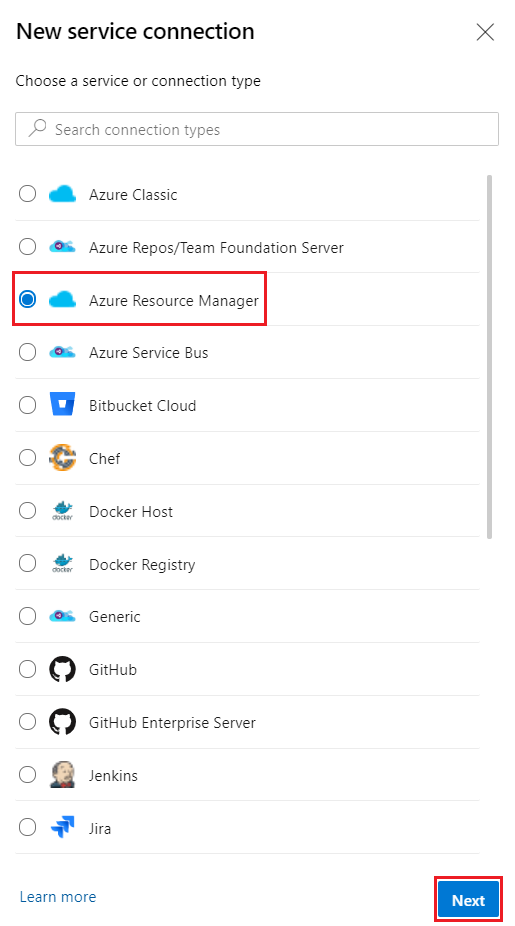Close the New service connection panel
The width and height of the screenshot is (515, 926).
click(485, 32)
